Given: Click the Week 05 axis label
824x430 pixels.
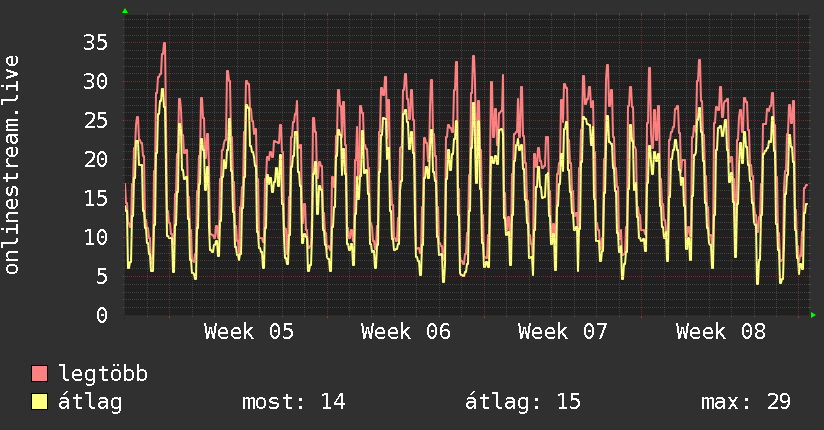Looking at the screenshot, I should (x=249, y=332).
